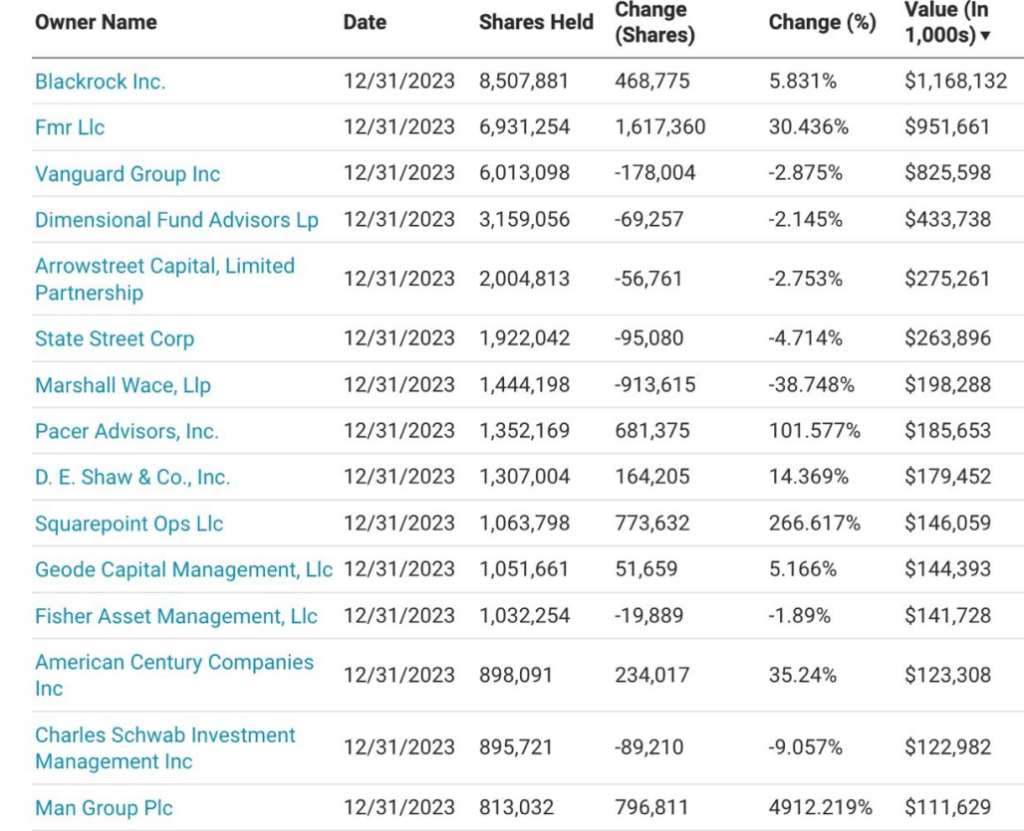Image resolution: width=1024 pixels, height=831 pixels.
Task: Open Blackrock Inc. owner link
Action: pyautogui.click(x=100, y=82)
